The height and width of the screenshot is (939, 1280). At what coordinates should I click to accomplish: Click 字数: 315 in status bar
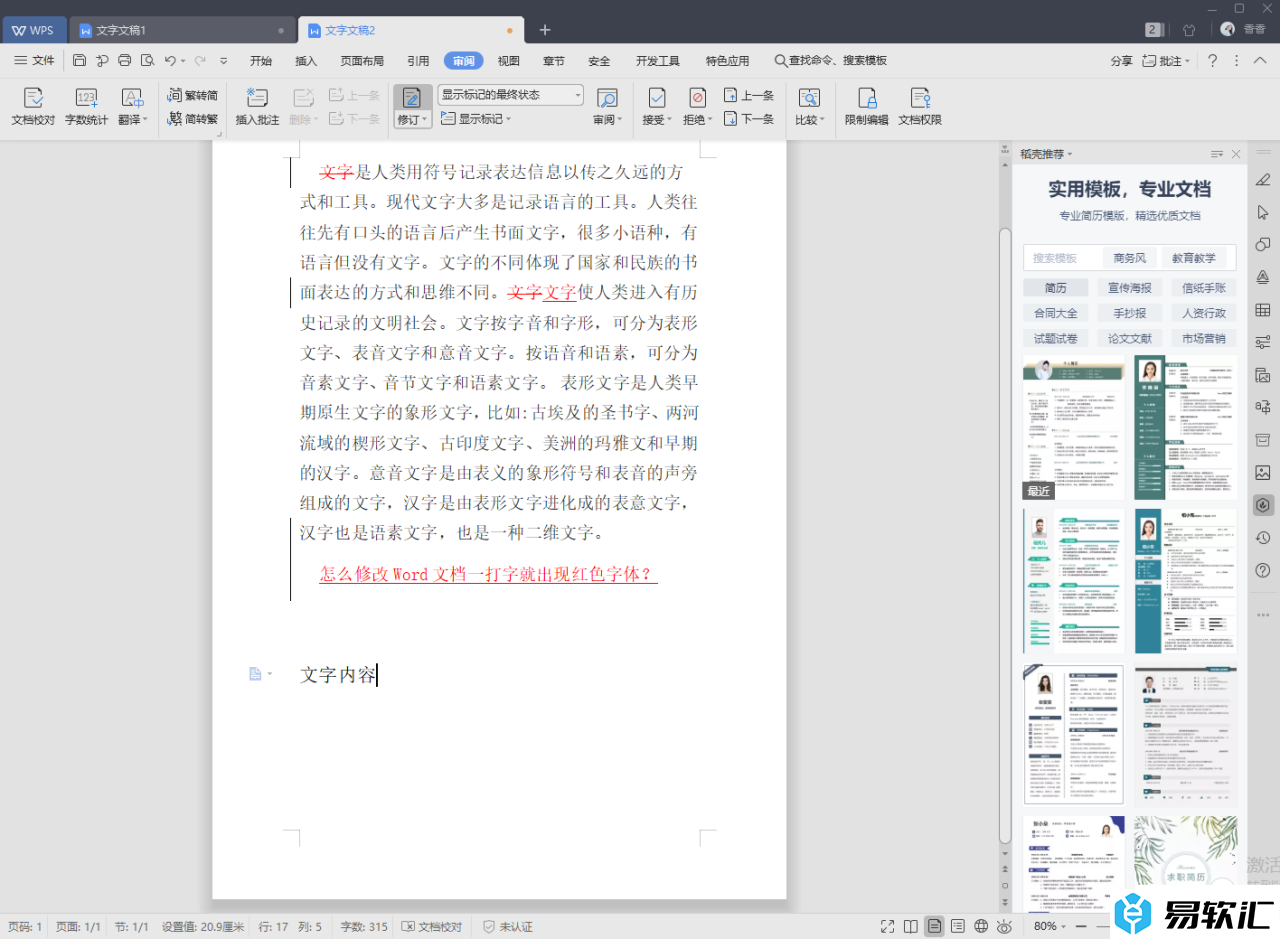363,927
